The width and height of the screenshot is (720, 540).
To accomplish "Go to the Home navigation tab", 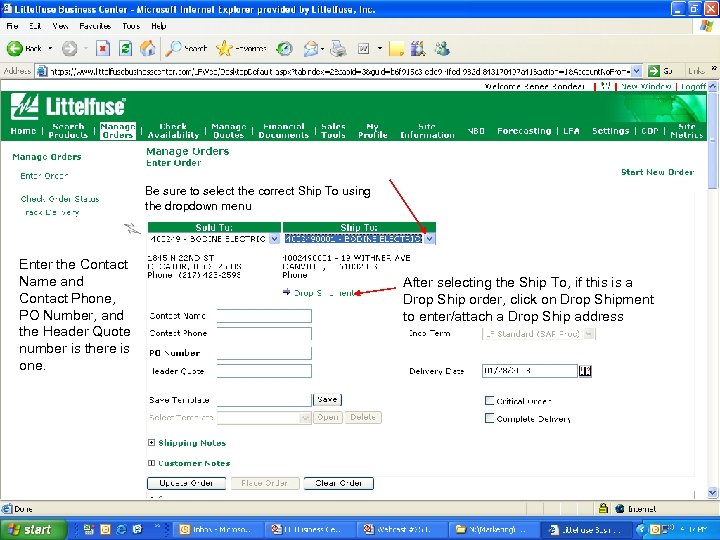I will (x=23, y=131).
